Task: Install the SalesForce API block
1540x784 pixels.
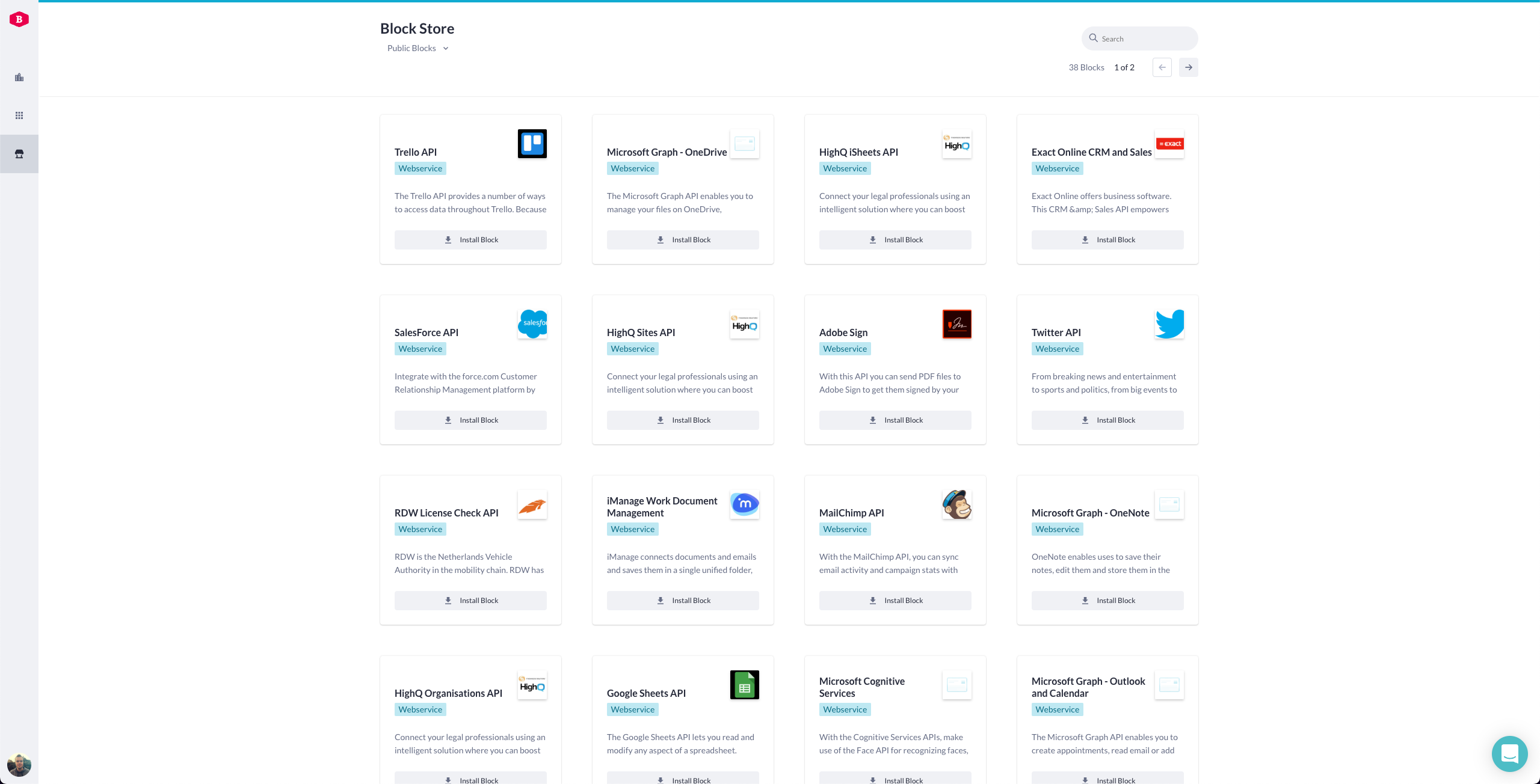Action: [x=470, y=420]
